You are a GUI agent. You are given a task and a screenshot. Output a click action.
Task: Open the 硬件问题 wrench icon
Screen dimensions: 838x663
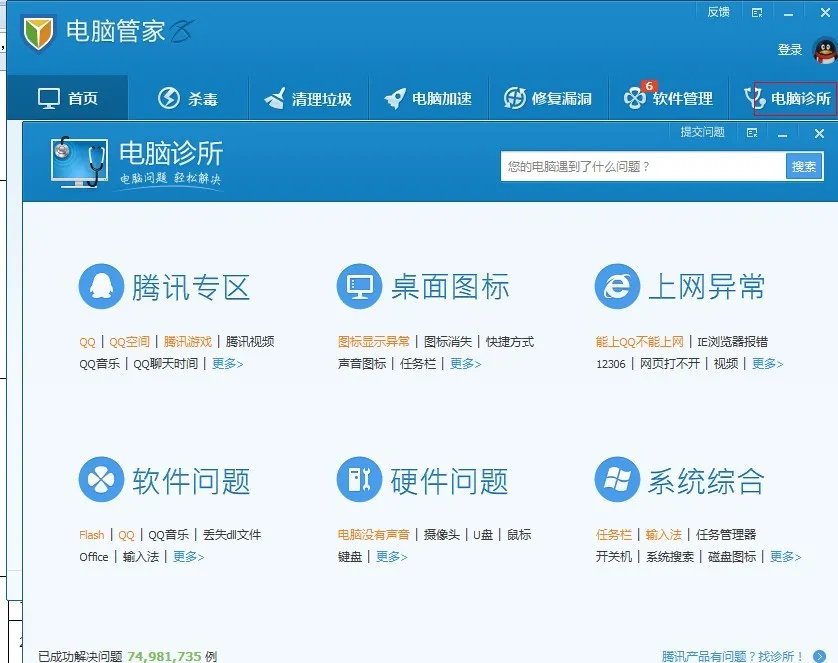(x=361, y=480)
